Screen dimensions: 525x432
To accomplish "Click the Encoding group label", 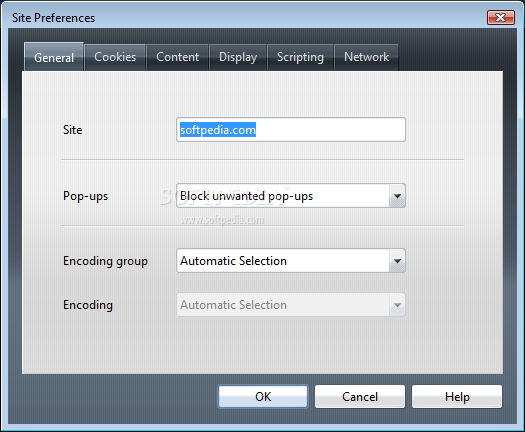I will [105, 261].
